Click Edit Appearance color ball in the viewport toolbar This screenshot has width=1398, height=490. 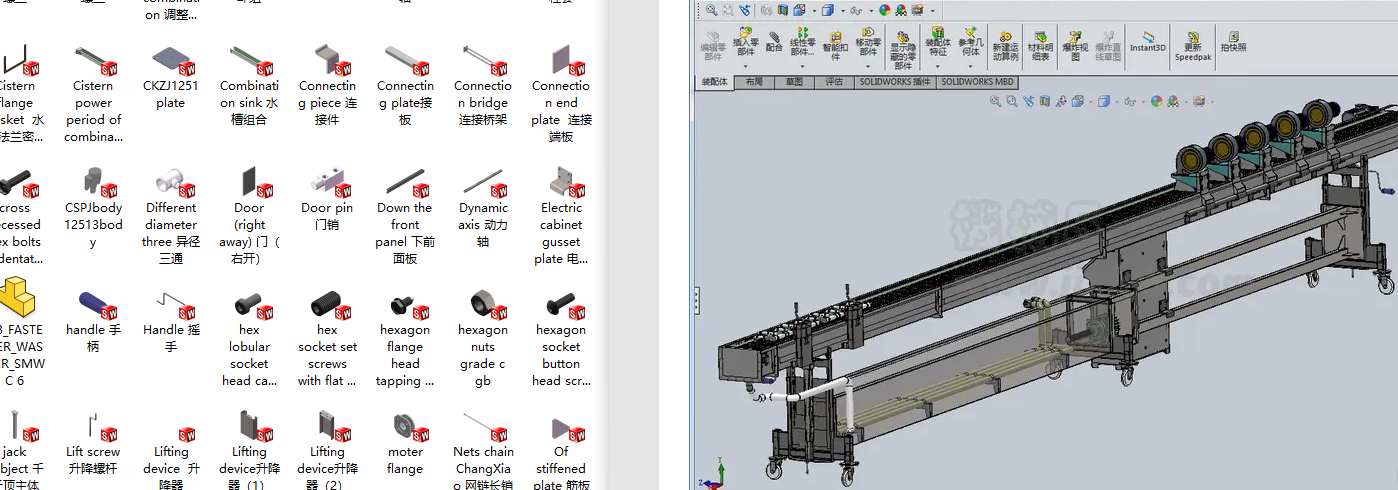(1157, 101)
